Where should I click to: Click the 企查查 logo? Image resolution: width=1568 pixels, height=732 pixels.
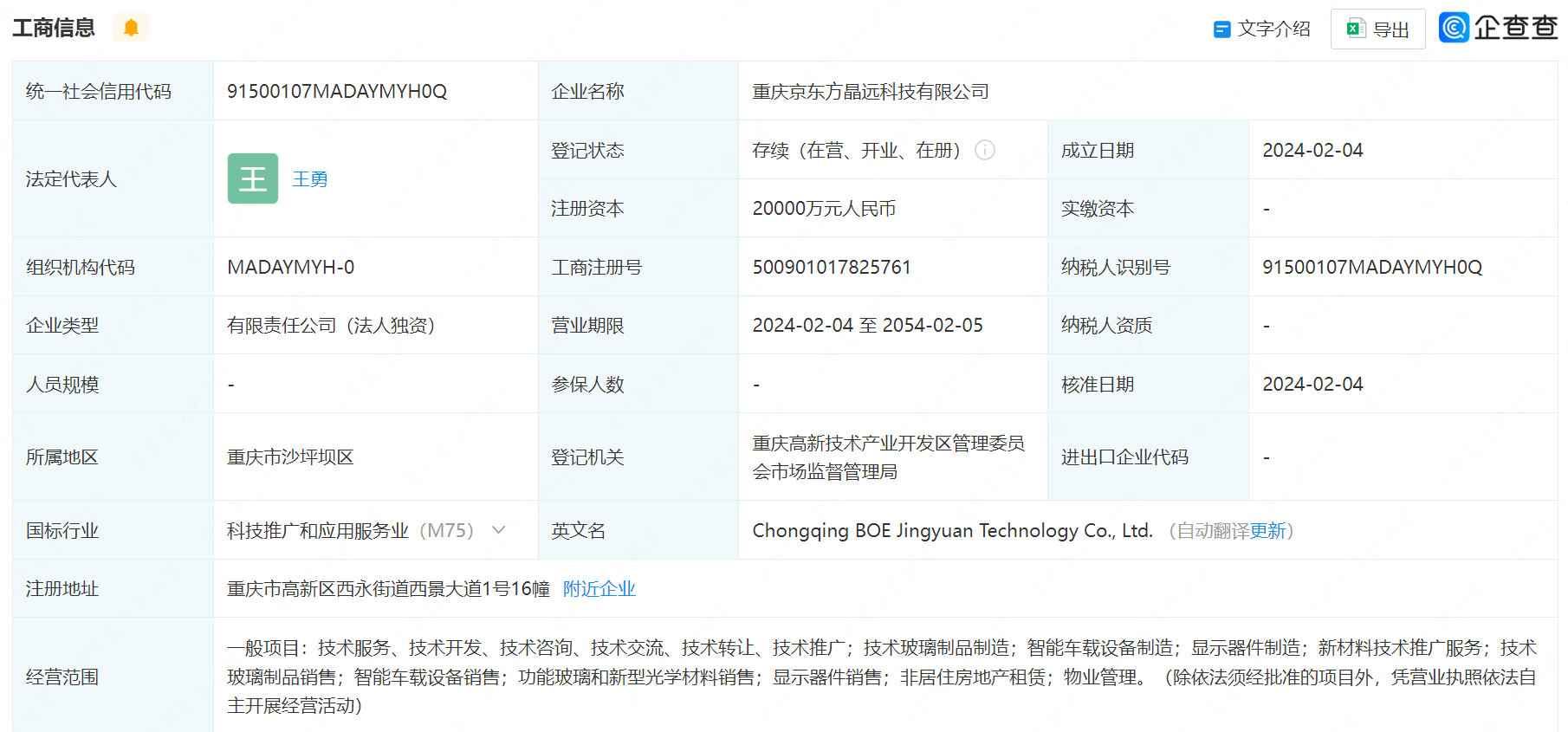[1498, 28]
